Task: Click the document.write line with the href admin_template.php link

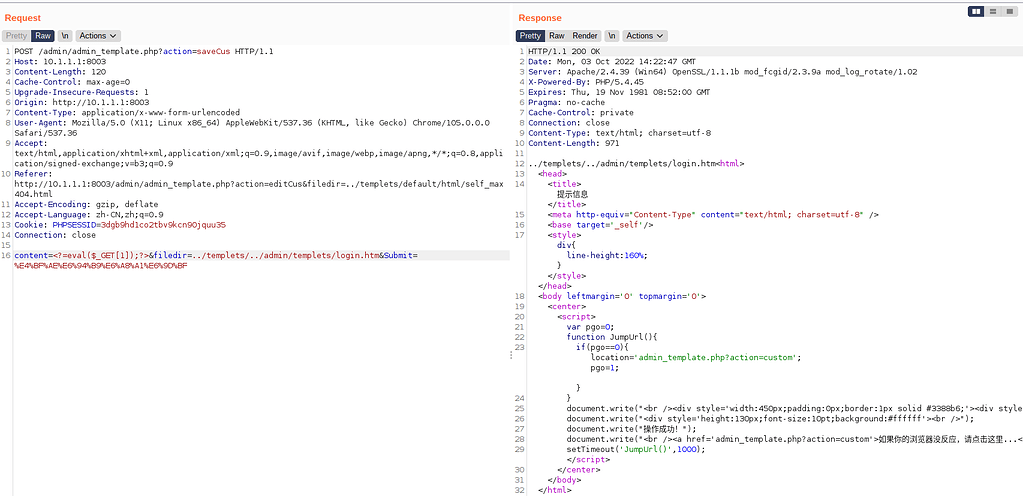Action: click(x=795, y=439)
